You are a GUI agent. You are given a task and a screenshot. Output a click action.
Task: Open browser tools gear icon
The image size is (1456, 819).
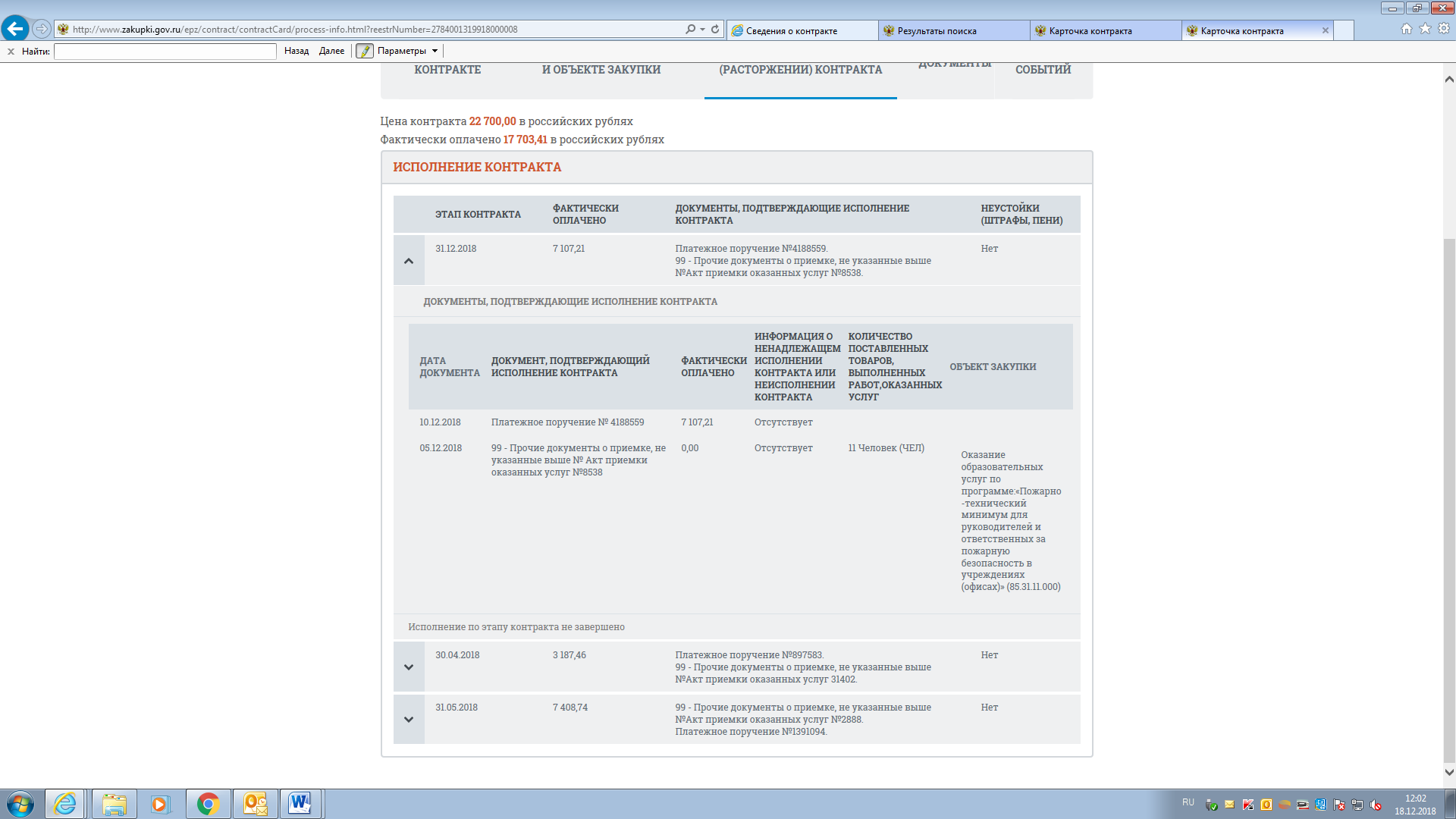point(1444,29)
